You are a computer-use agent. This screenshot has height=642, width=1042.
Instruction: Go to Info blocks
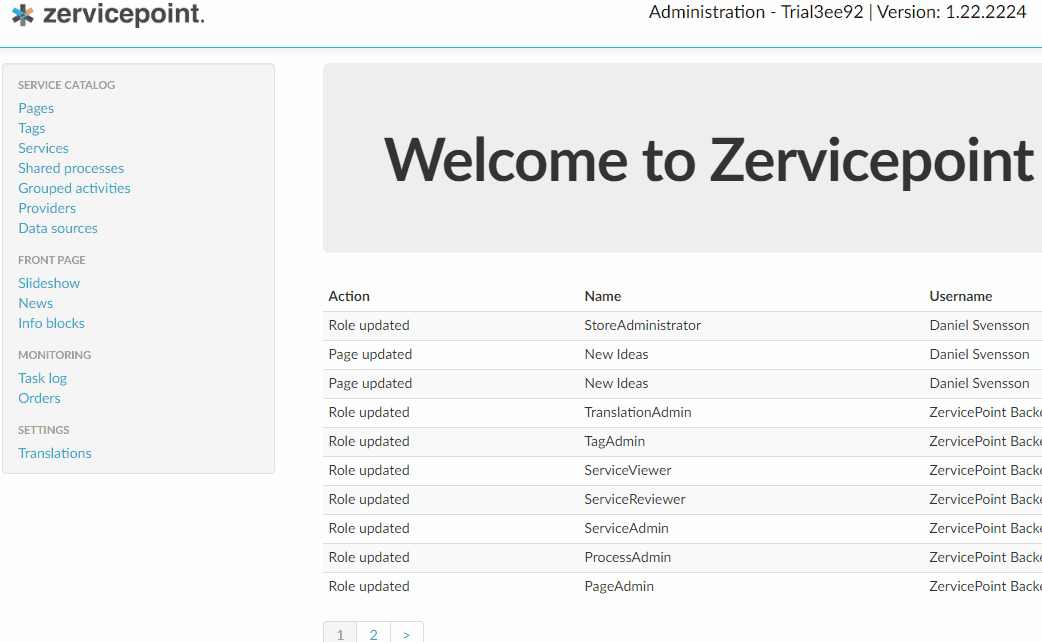(x=51, y=323)
